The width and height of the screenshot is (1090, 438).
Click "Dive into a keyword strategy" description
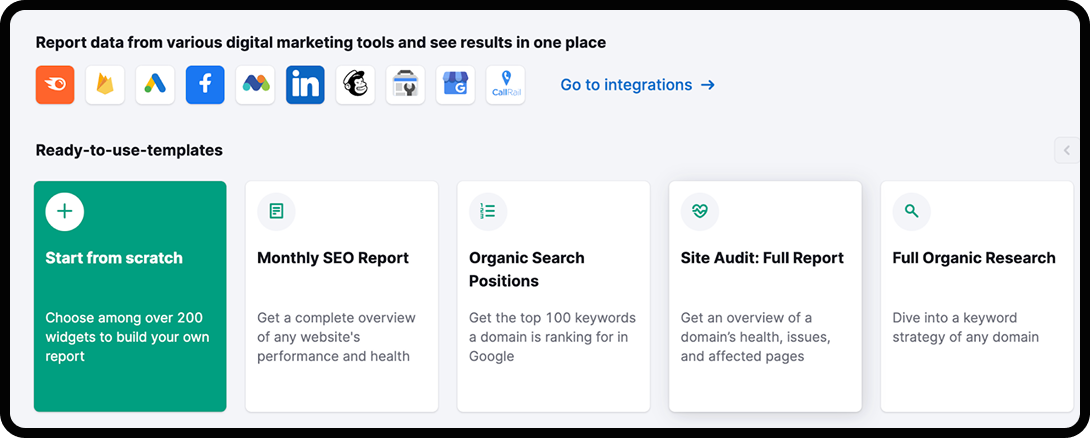(966, 327)
